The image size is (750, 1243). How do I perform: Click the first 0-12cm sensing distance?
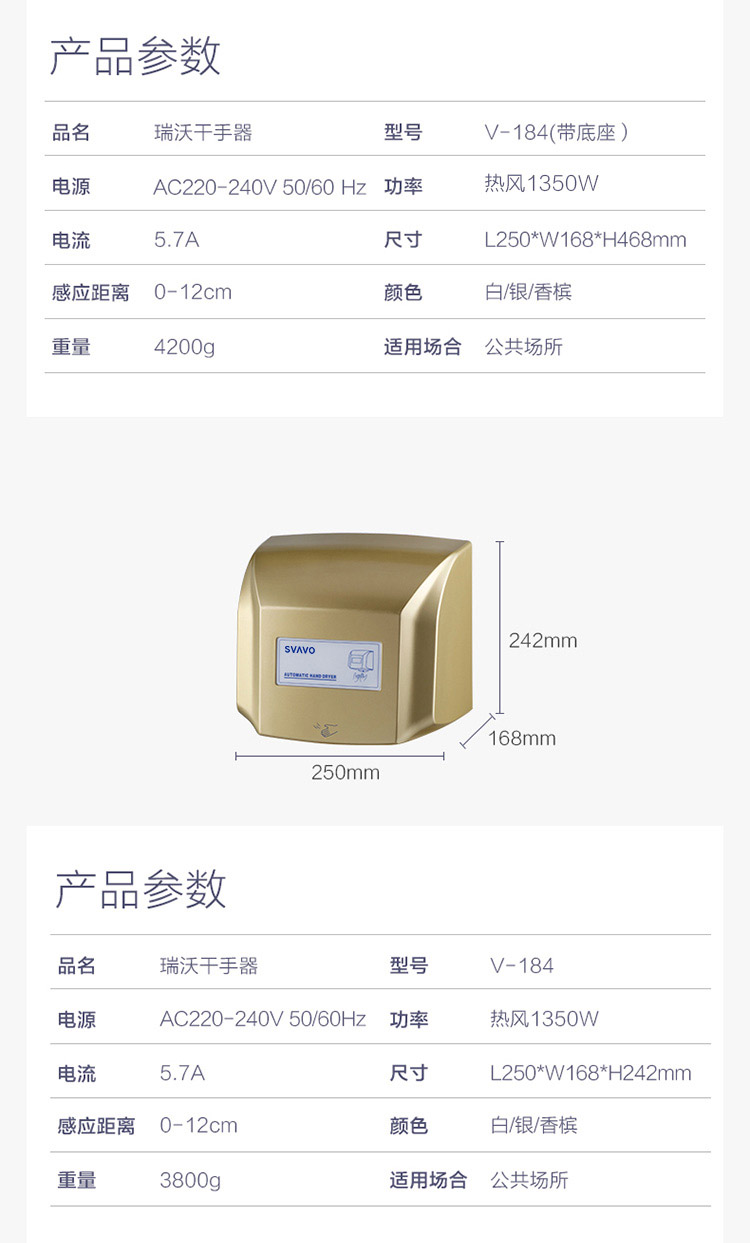(193, 292)
